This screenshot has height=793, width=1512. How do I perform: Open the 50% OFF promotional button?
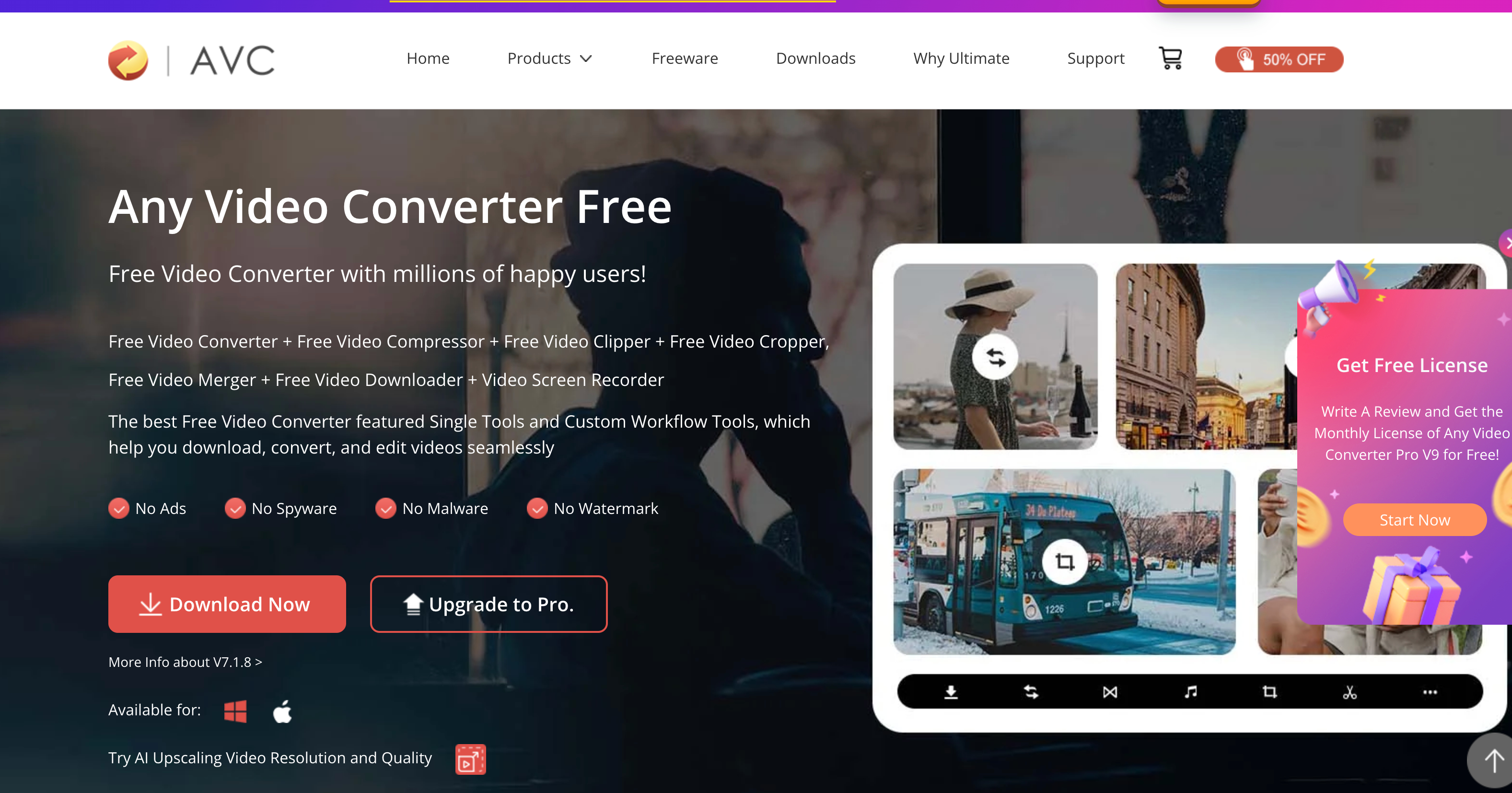coord(1279,59)
